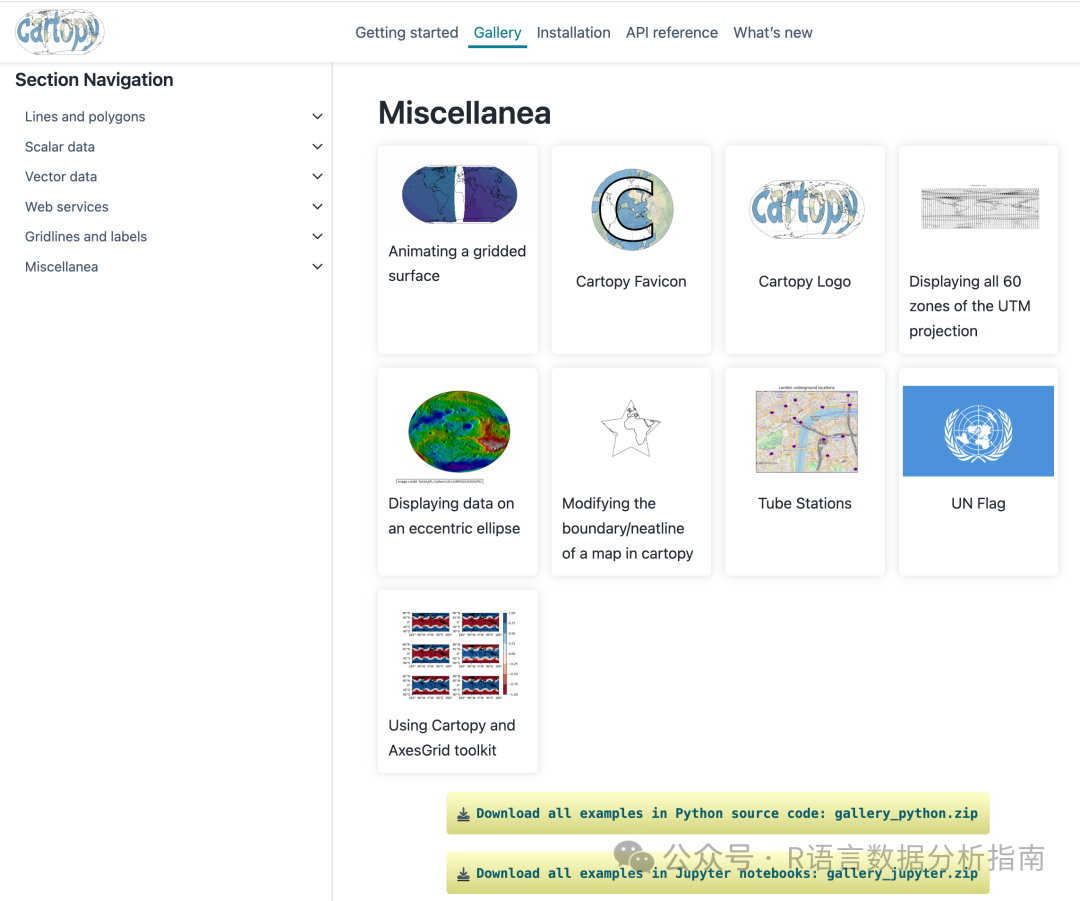Image resolution: width=1080 pixels, height=901 pixels.
Task: Open Vector data sidebar link
Action: [61, 176]
